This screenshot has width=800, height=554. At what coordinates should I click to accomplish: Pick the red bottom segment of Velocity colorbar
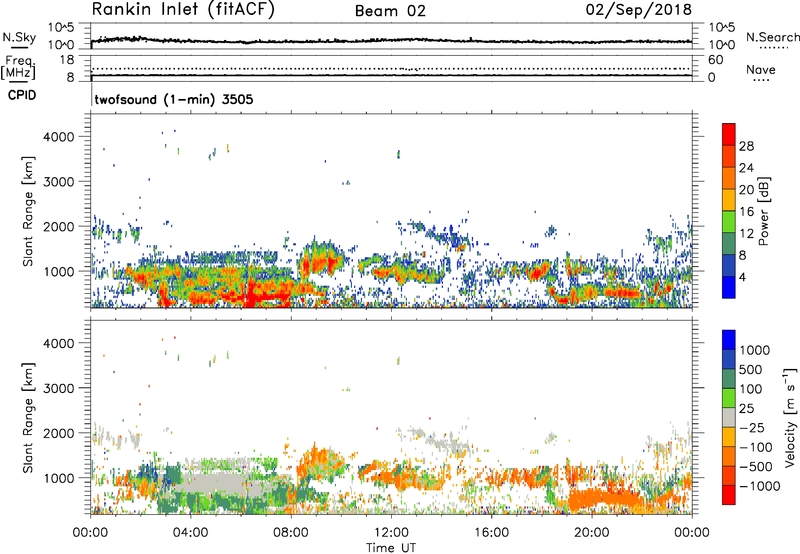click(729, 495)
